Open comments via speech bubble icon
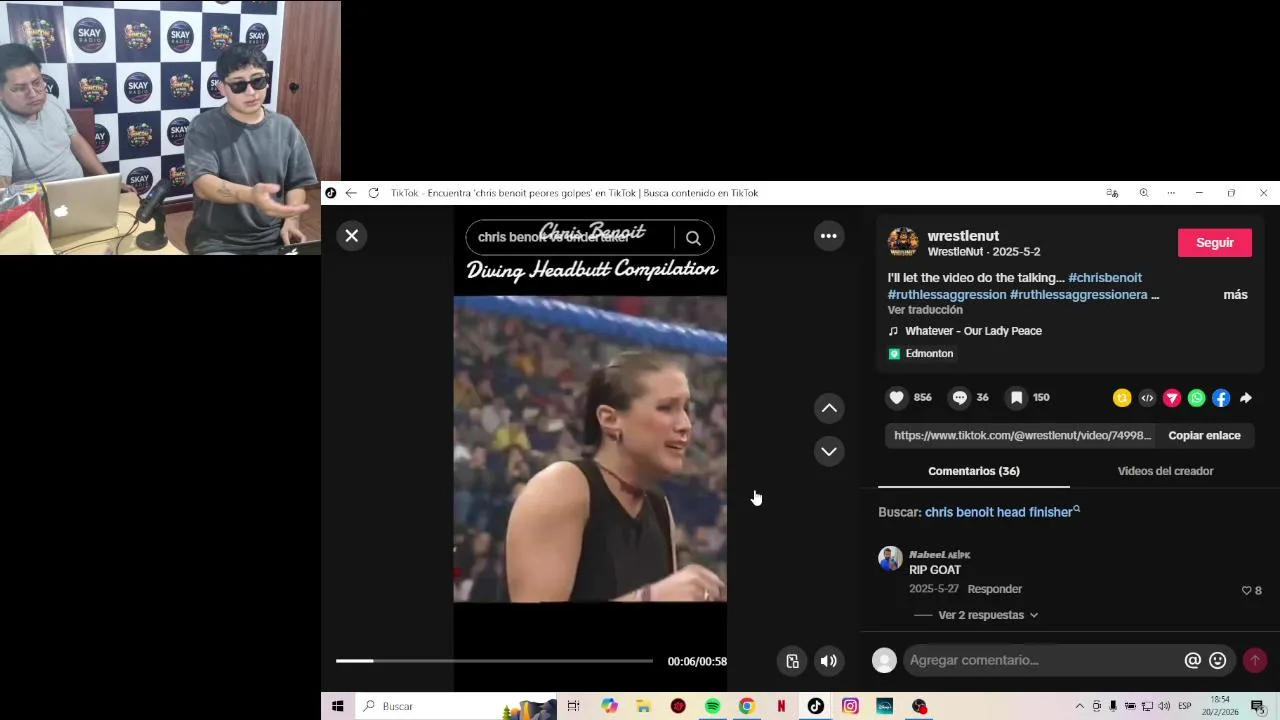1280x720 pixels. point(960,398)
